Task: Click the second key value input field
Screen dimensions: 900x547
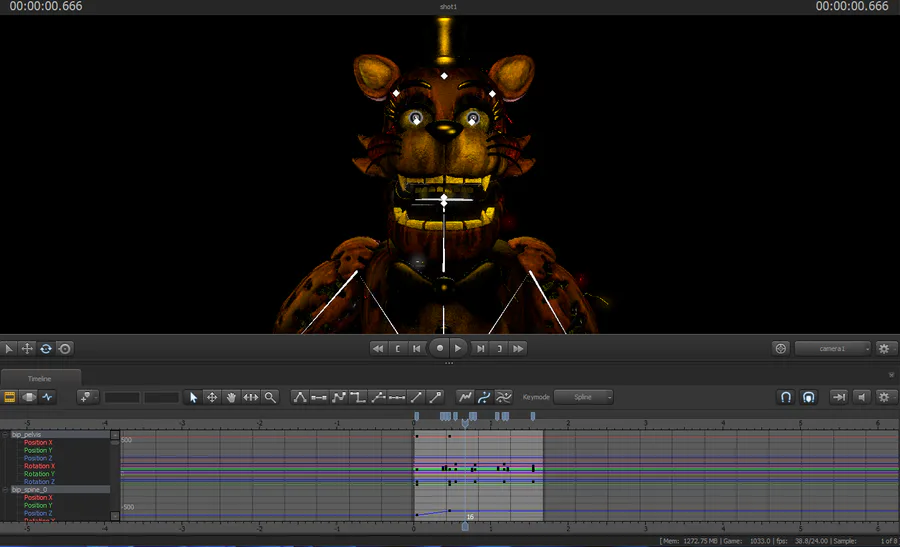Action: (x=161, y=397)
